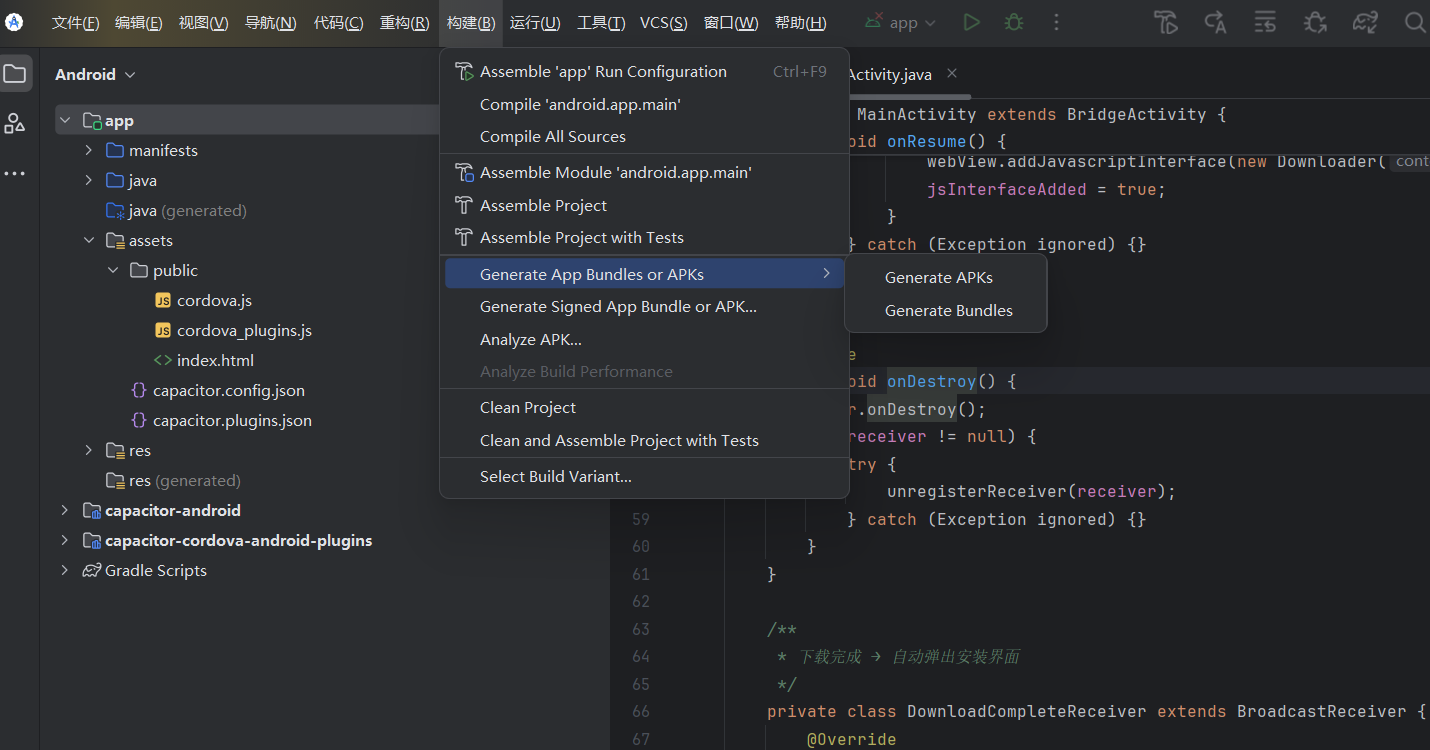Click the green Run app button
This screenshot has width=1430, height=750.
pos(971,22)
